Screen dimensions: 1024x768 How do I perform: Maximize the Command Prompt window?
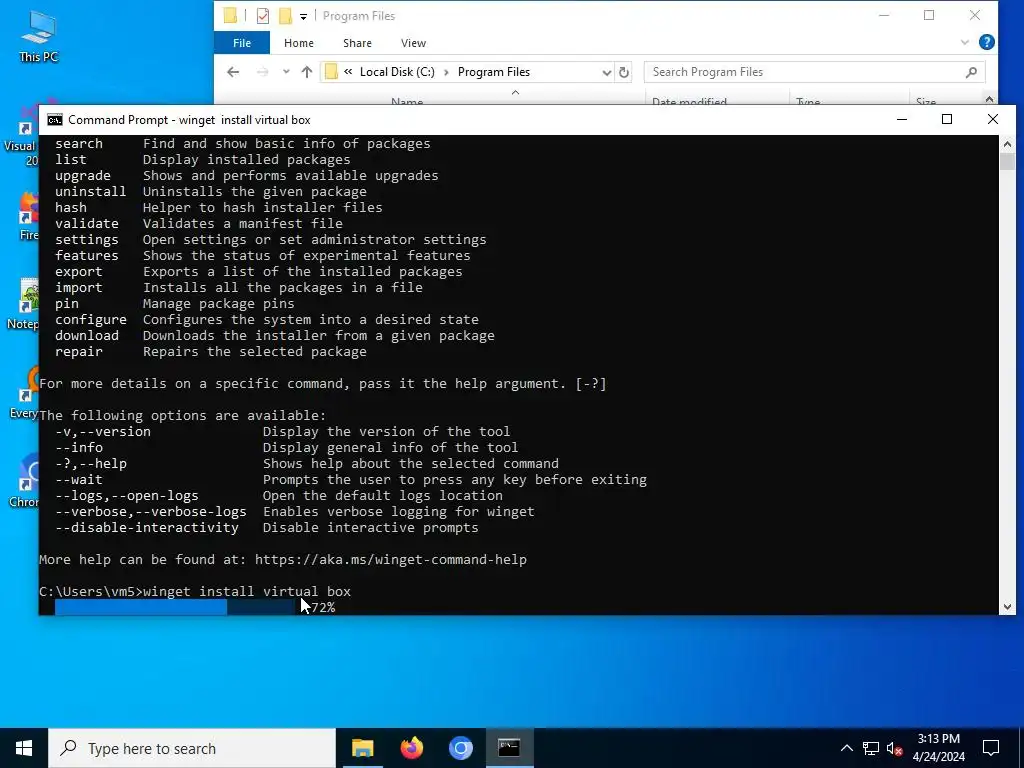[x=947, y=120]
